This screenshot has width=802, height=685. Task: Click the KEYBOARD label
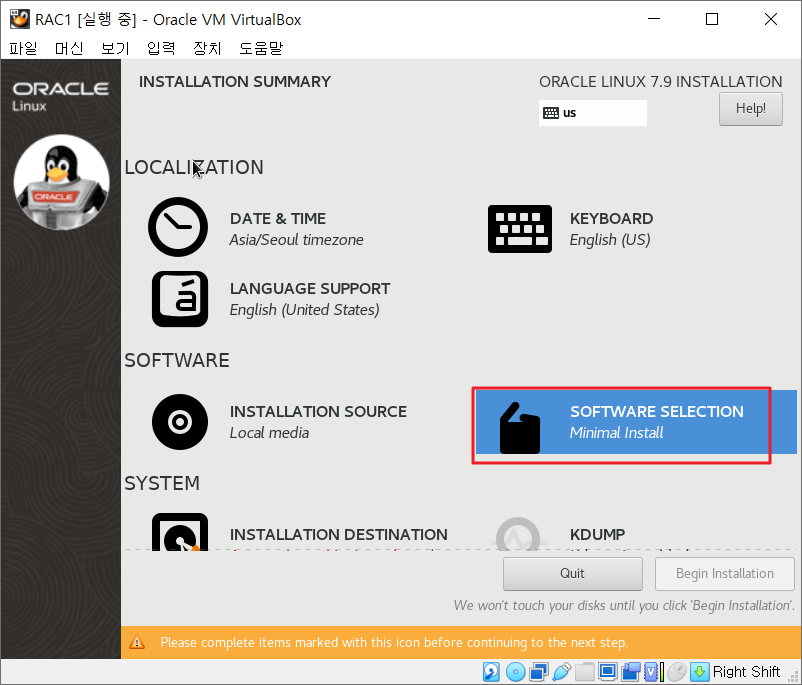point(611,218)
